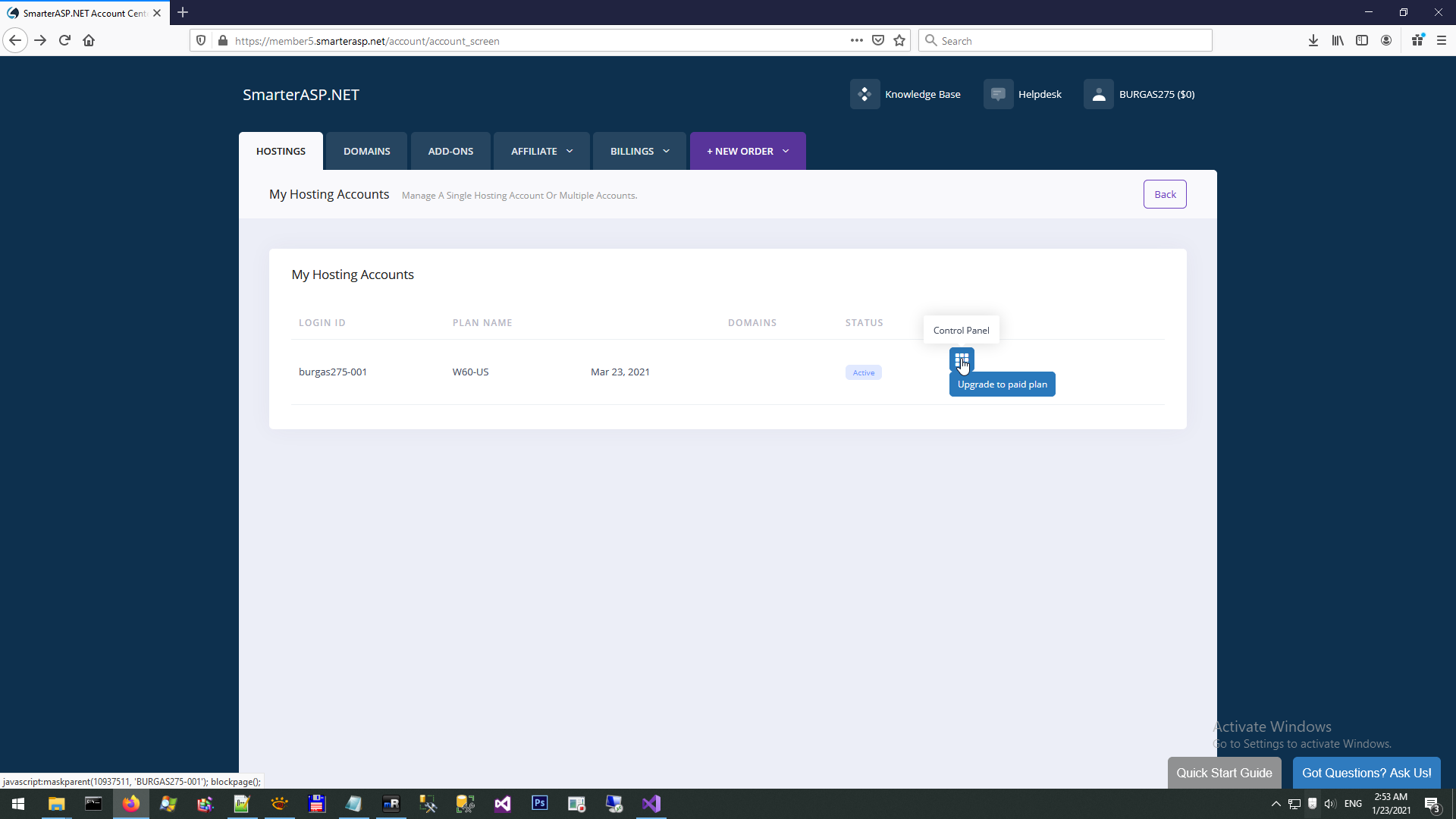Switch to the Domains tab
This screenshot has width=1456, height=819.
pyautogui.click(x=366, y=152)
